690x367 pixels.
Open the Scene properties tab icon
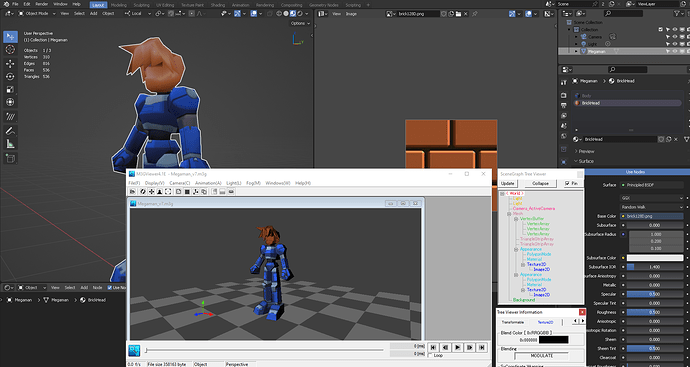[x=564, y=126]
